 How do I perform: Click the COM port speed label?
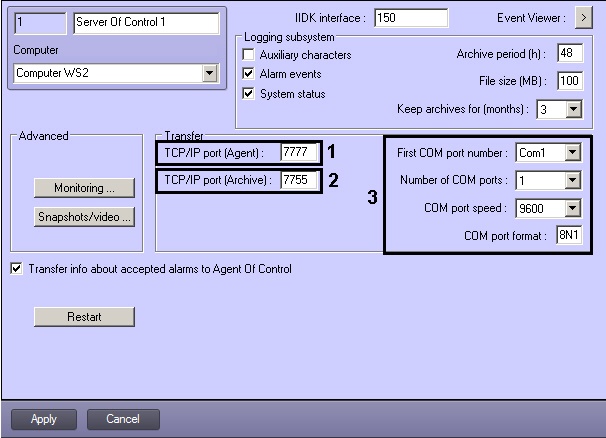465,208
